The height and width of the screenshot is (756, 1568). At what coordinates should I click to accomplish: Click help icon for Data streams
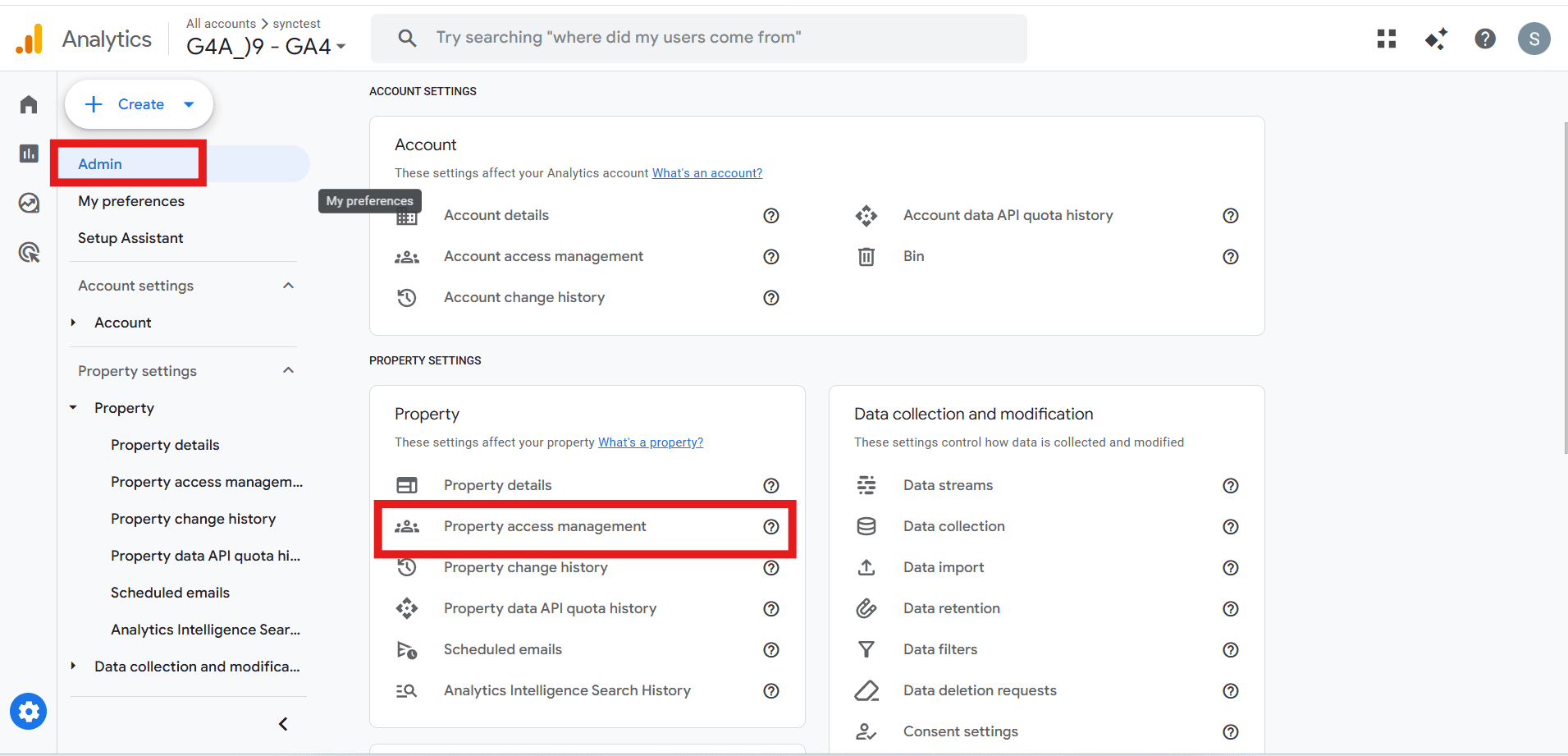pyautogui.click(x=1231, y=486)
